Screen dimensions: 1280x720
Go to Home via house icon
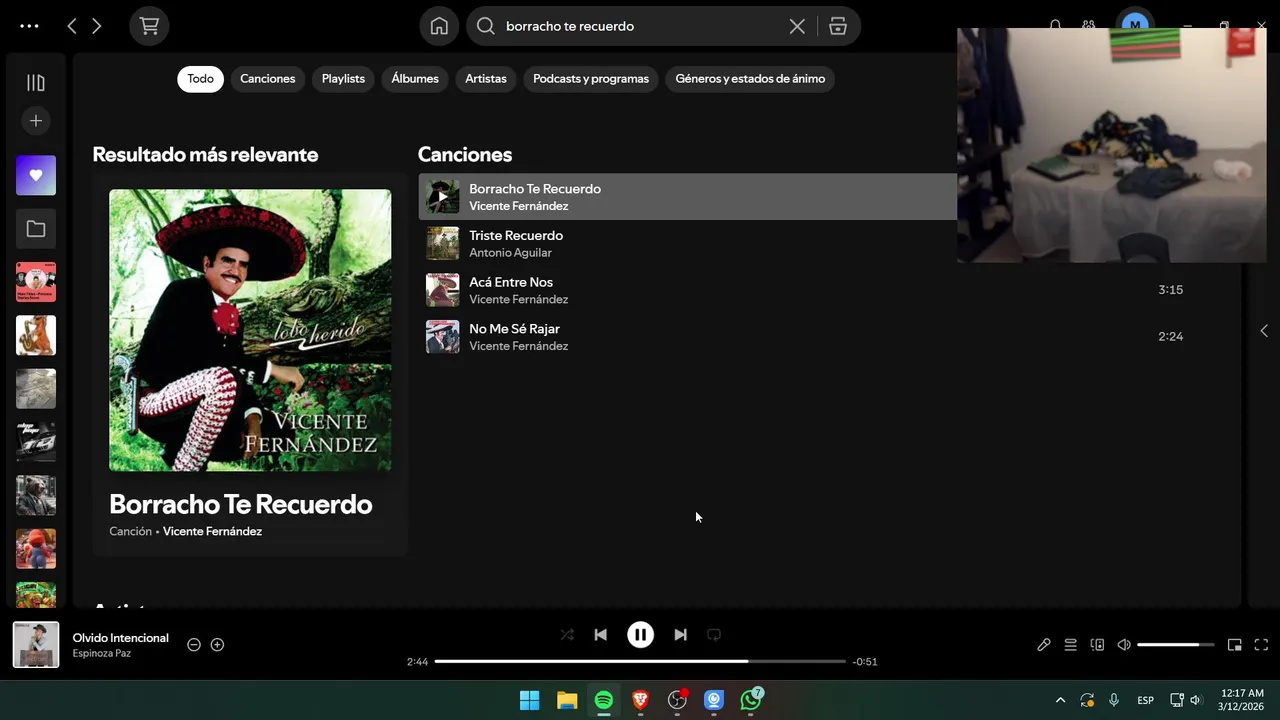[x=439, y=26]
